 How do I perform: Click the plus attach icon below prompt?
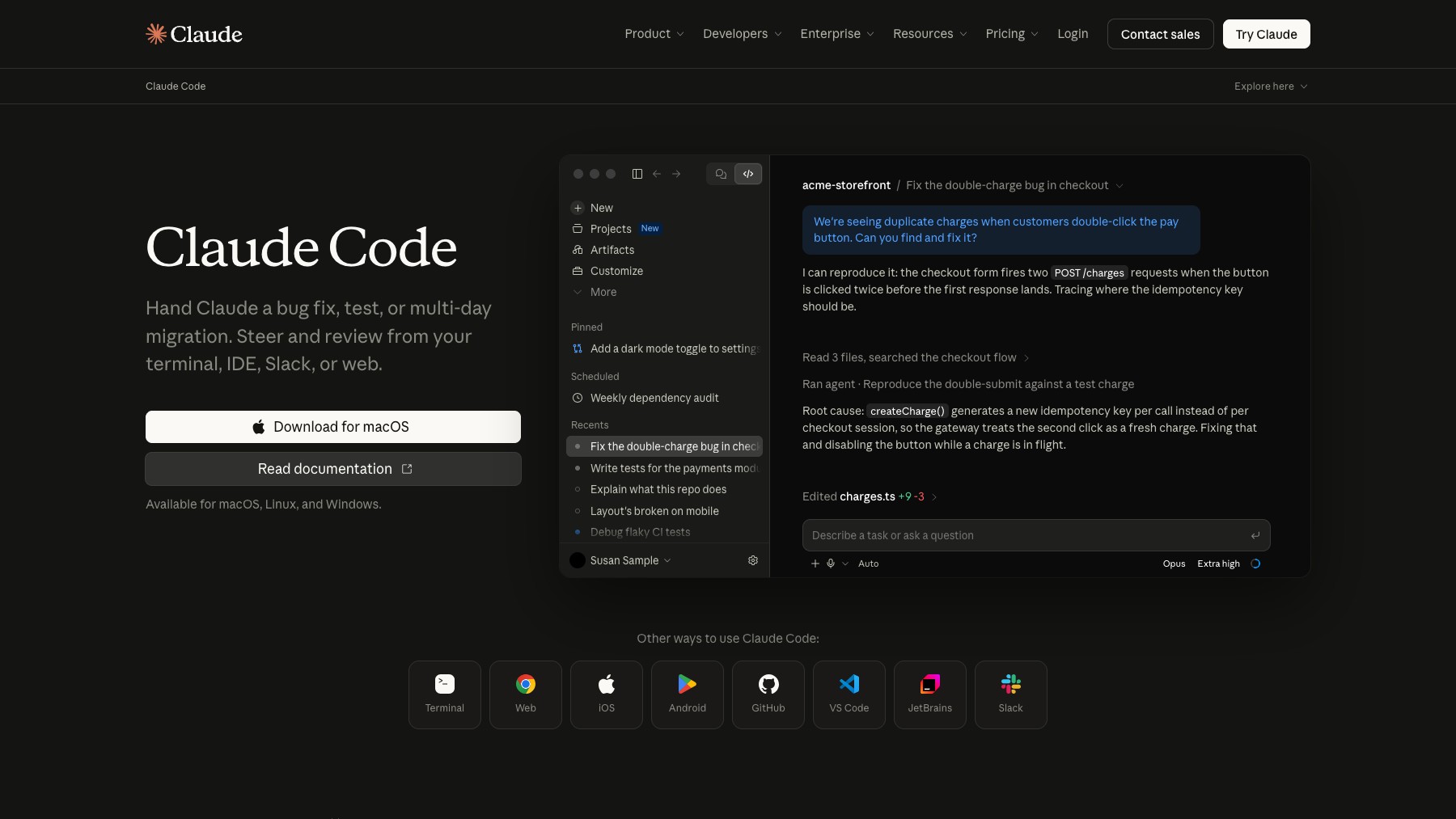[x=815, y=564]
